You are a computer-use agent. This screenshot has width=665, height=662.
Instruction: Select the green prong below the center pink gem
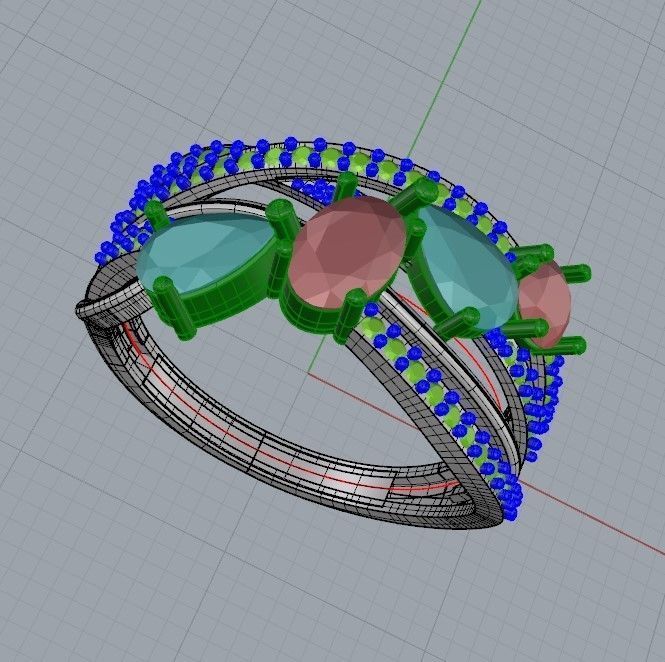click(x=349, y=316)
